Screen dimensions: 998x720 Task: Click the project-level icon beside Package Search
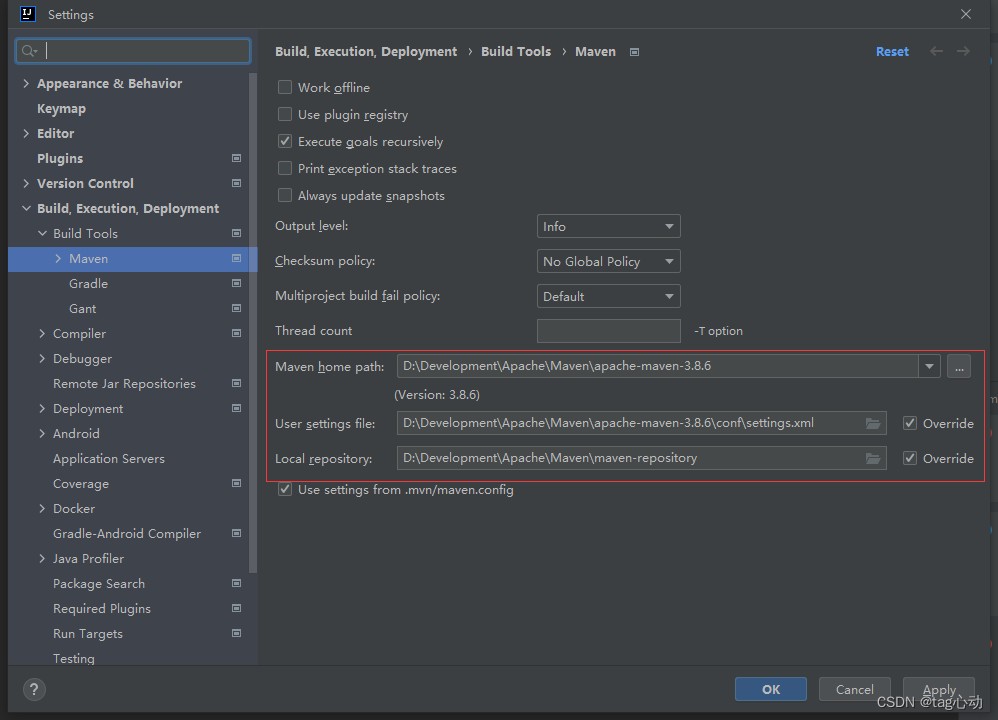click(x=236, y=583)
